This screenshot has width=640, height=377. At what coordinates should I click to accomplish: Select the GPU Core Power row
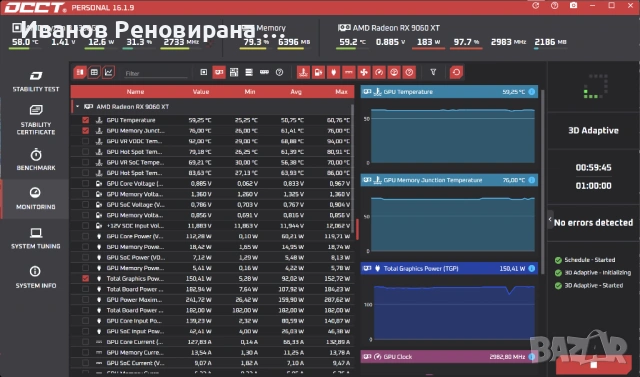(x=211, y=236)
